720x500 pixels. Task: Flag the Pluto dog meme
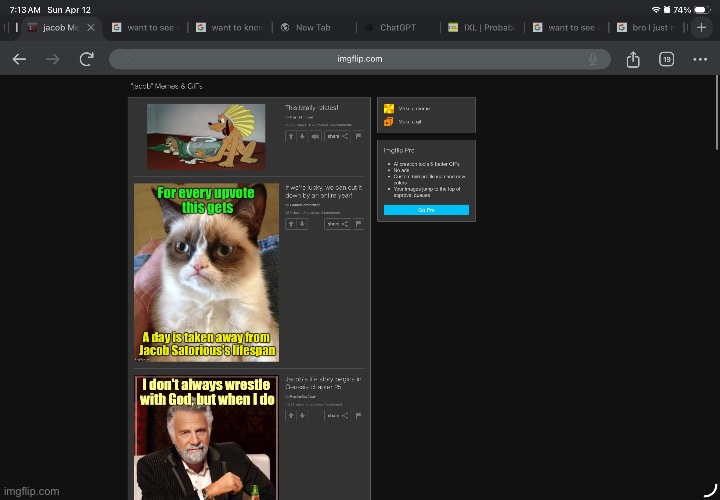(359, 136)
